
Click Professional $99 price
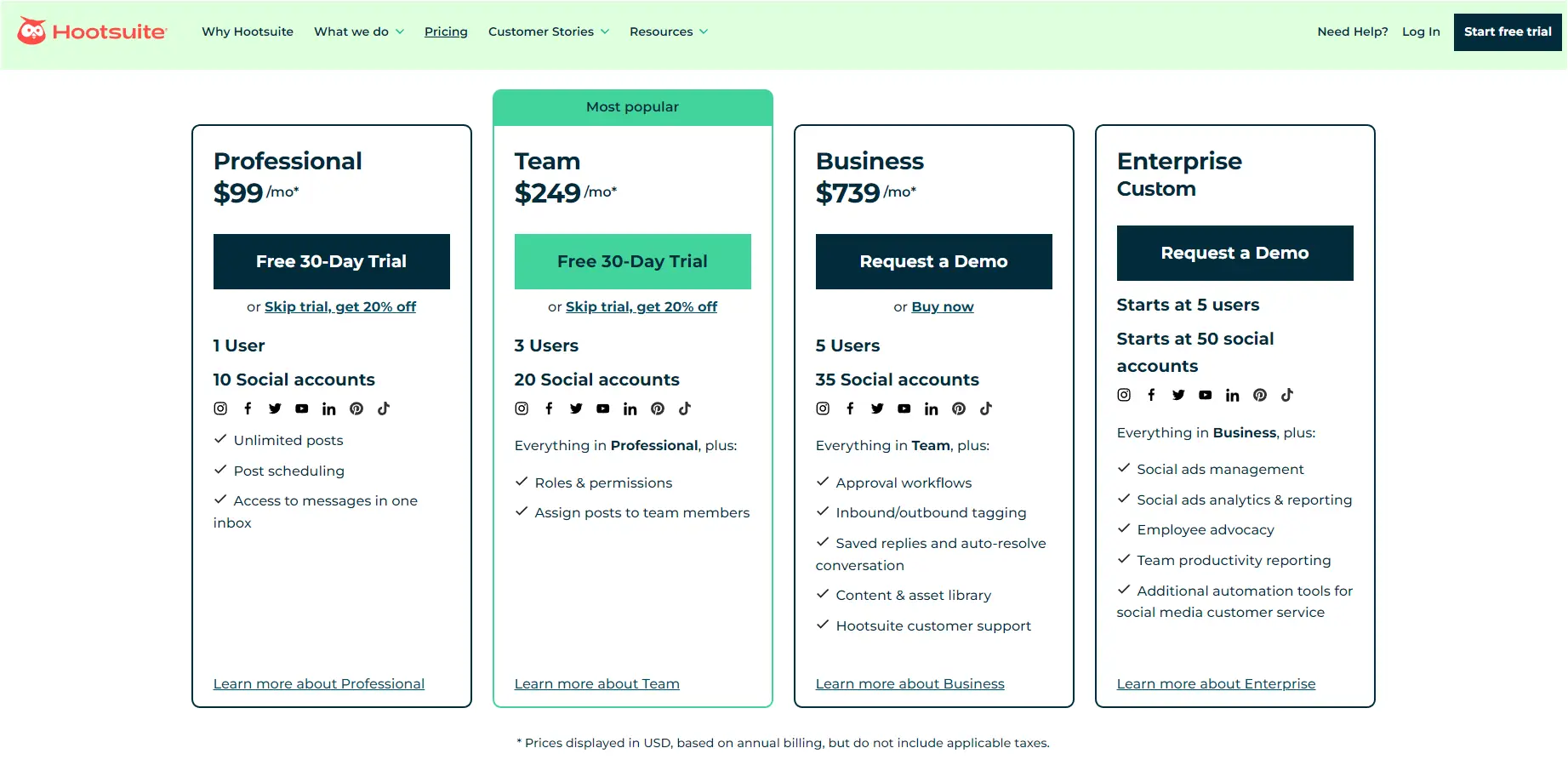click(x=238, y=193)
